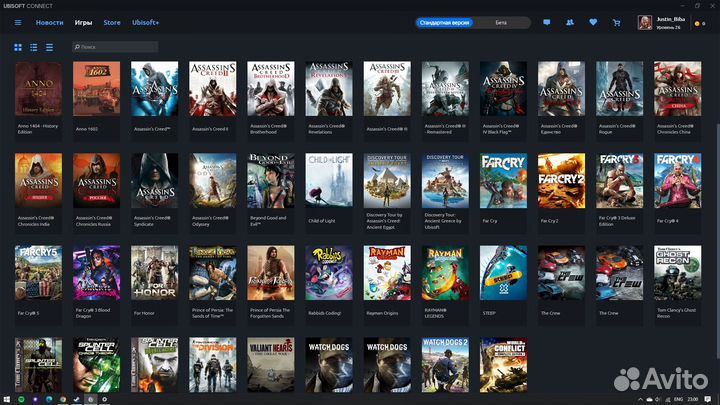The width and height of the screenshot is (720, 405).
Task: Open Assassin's Creed Syndicate cover
Action: (155, 180)
